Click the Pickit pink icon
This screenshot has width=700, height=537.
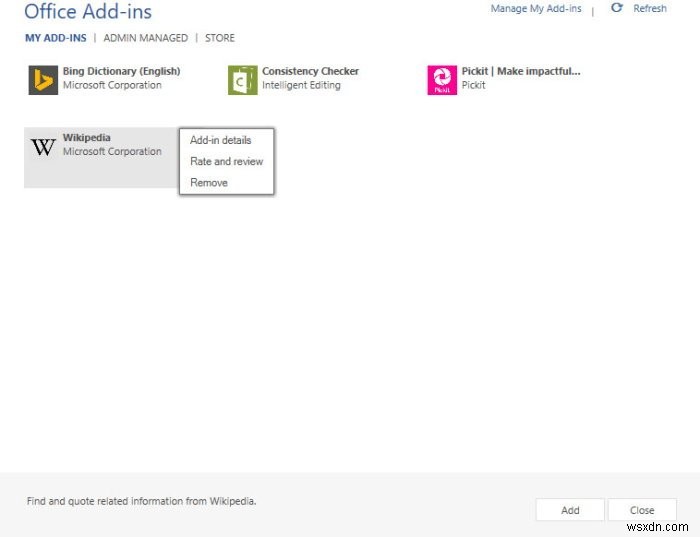pyautogui.click(x=442, y=80)
